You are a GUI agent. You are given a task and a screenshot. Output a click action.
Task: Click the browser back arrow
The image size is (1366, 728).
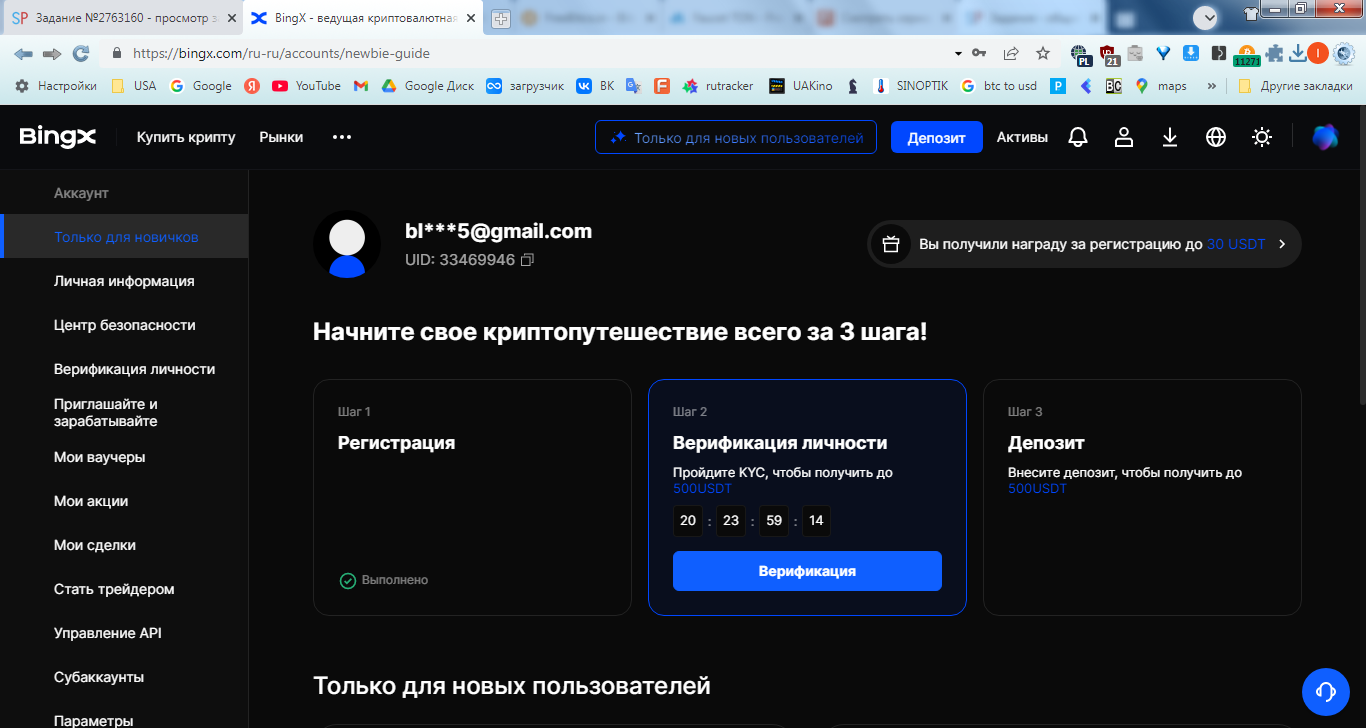pos(23,53)
